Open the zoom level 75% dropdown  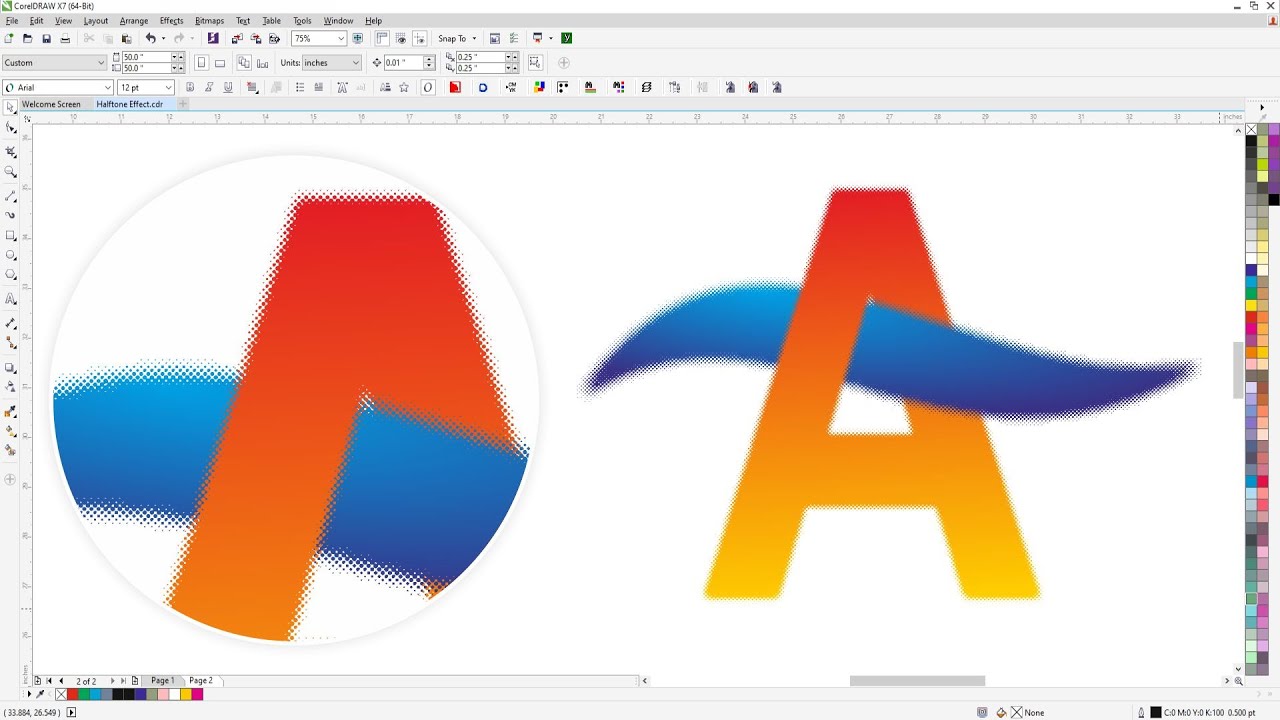pos(341,38)
